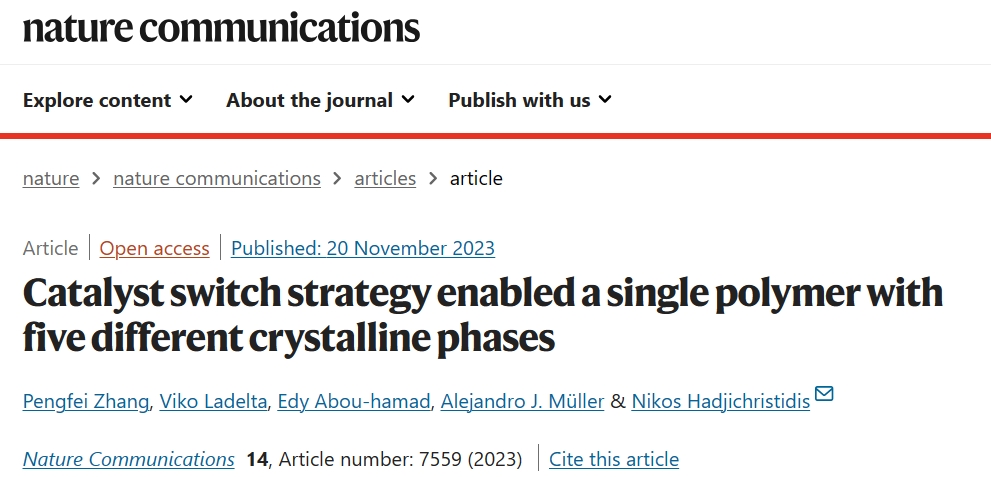
Task: View author Edy Abou-hamad details
Action: 354,401
